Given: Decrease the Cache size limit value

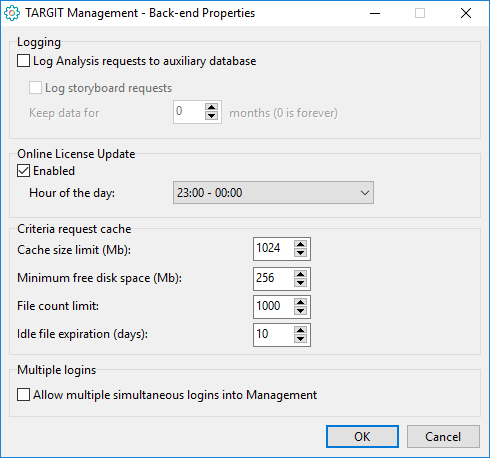Looking at the screenshot, I should point(301,253).
